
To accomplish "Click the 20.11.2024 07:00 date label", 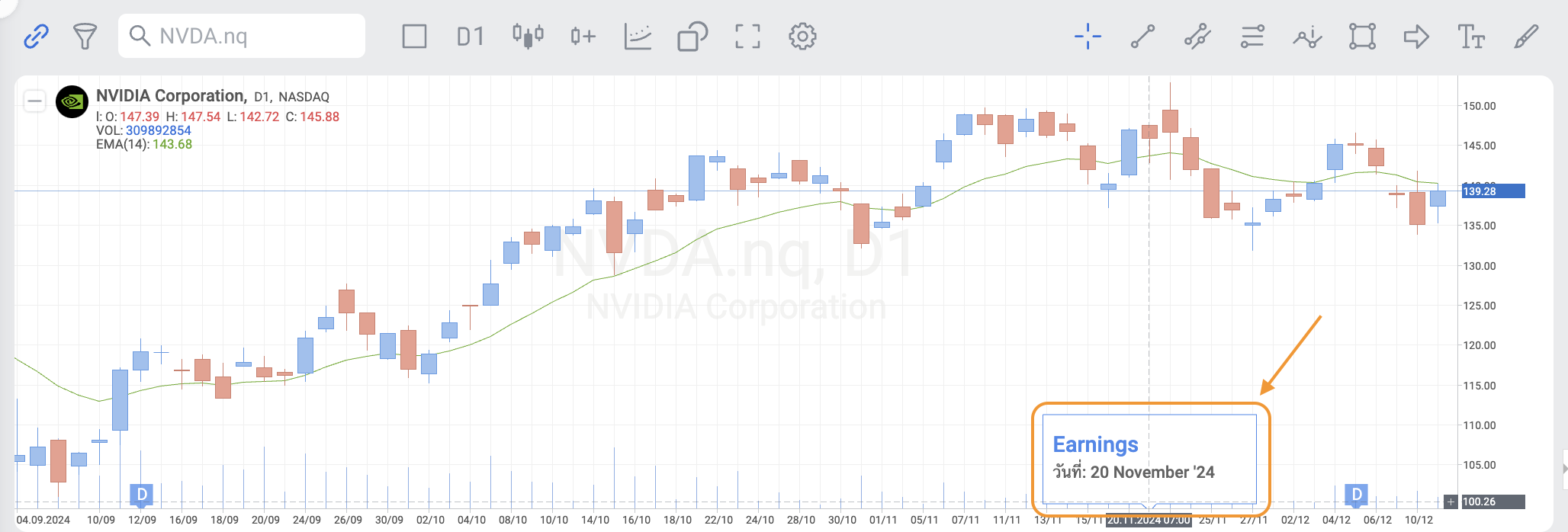I will (x=1149, y=520).
